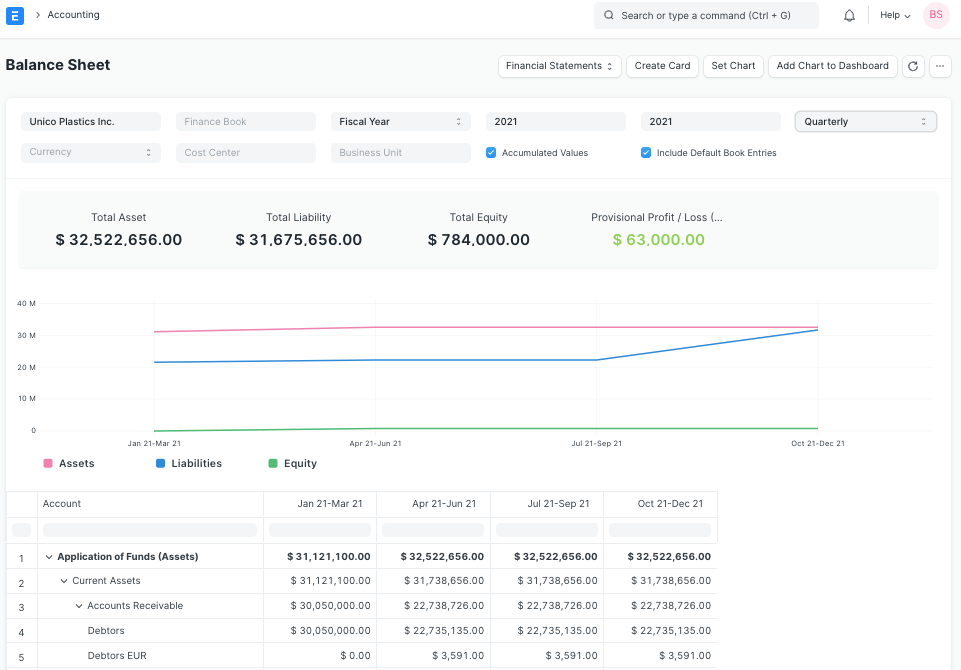Click the Accounting breadcrumb
The width and height of the screenshot is (961, 670).
coord(75,15)
